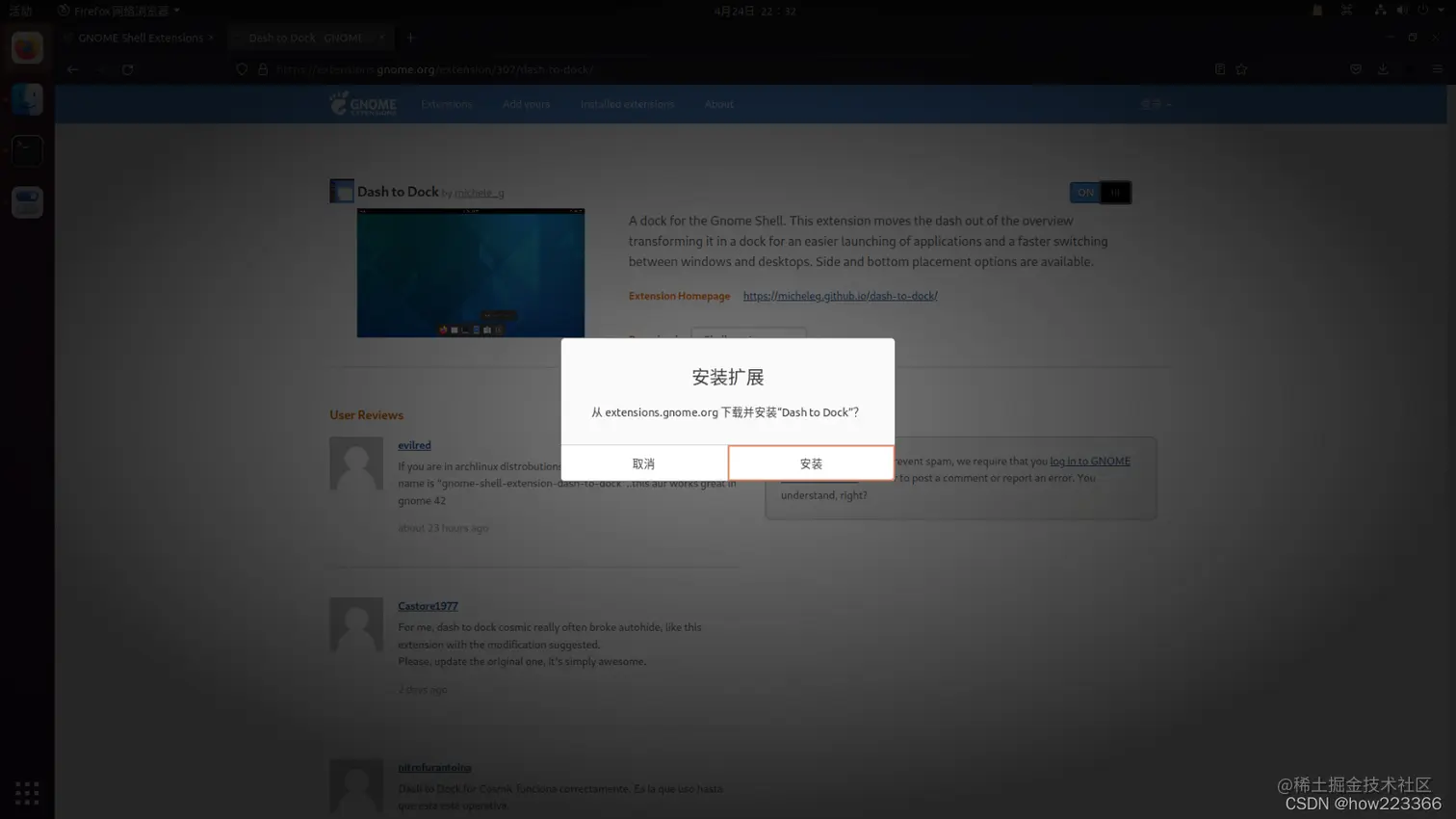Show tracking protection shield info
Image resolution: width=1456 pixels, height=819 pixels.
pyautogui.click(x=242, y=69)
